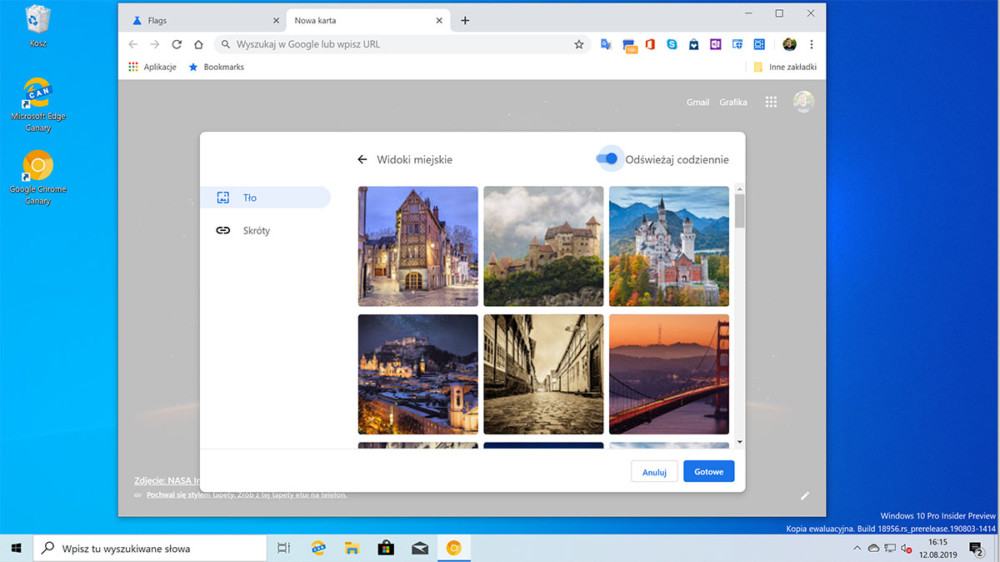This screenshot has height=562, width=1000.
Task: Click the dialog scrollbar down arrow
Action: 740,442
